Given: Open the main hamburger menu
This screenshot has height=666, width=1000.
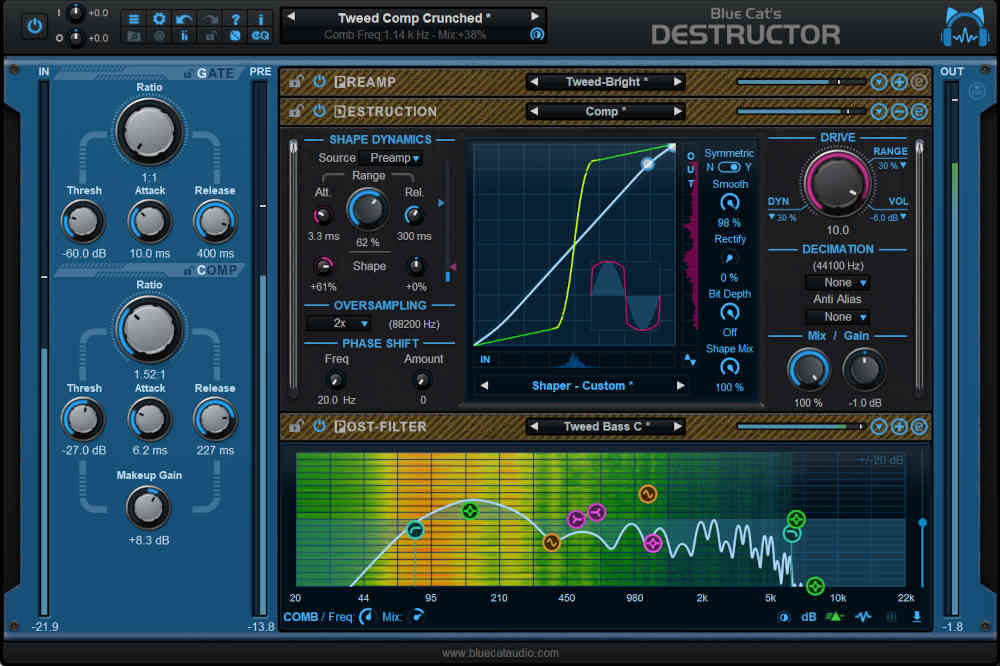Looking at the screenshot, I should [x=134, y=18].
